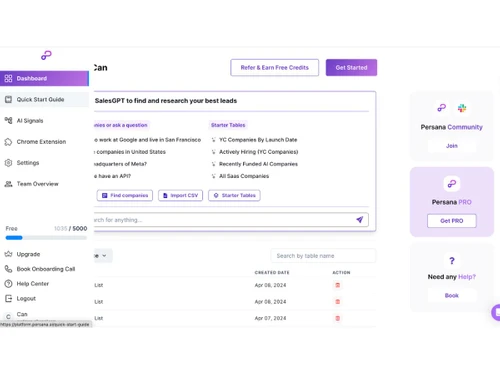Open the chat widget bubble

(x=496, y=312)
